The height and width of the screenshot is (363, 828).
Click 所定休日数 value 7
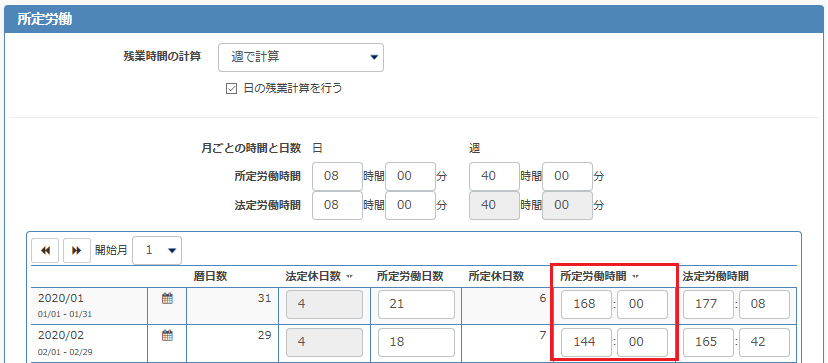pyautogui.click(x=542, y=335)
